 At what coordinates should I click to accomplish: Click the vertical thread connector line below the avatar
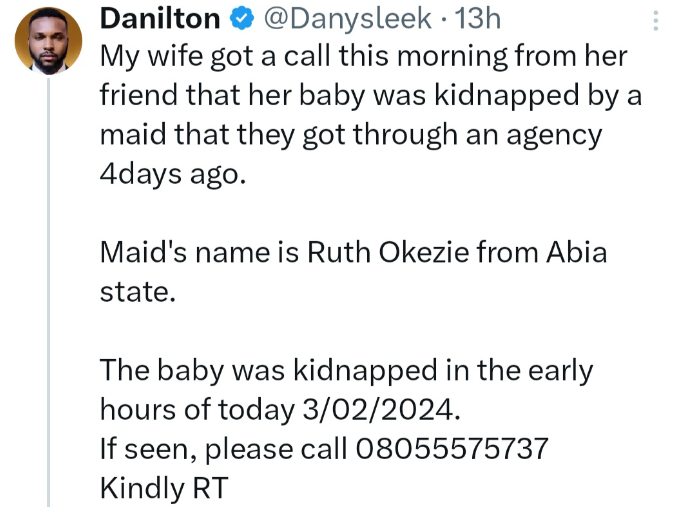(49, 292)
